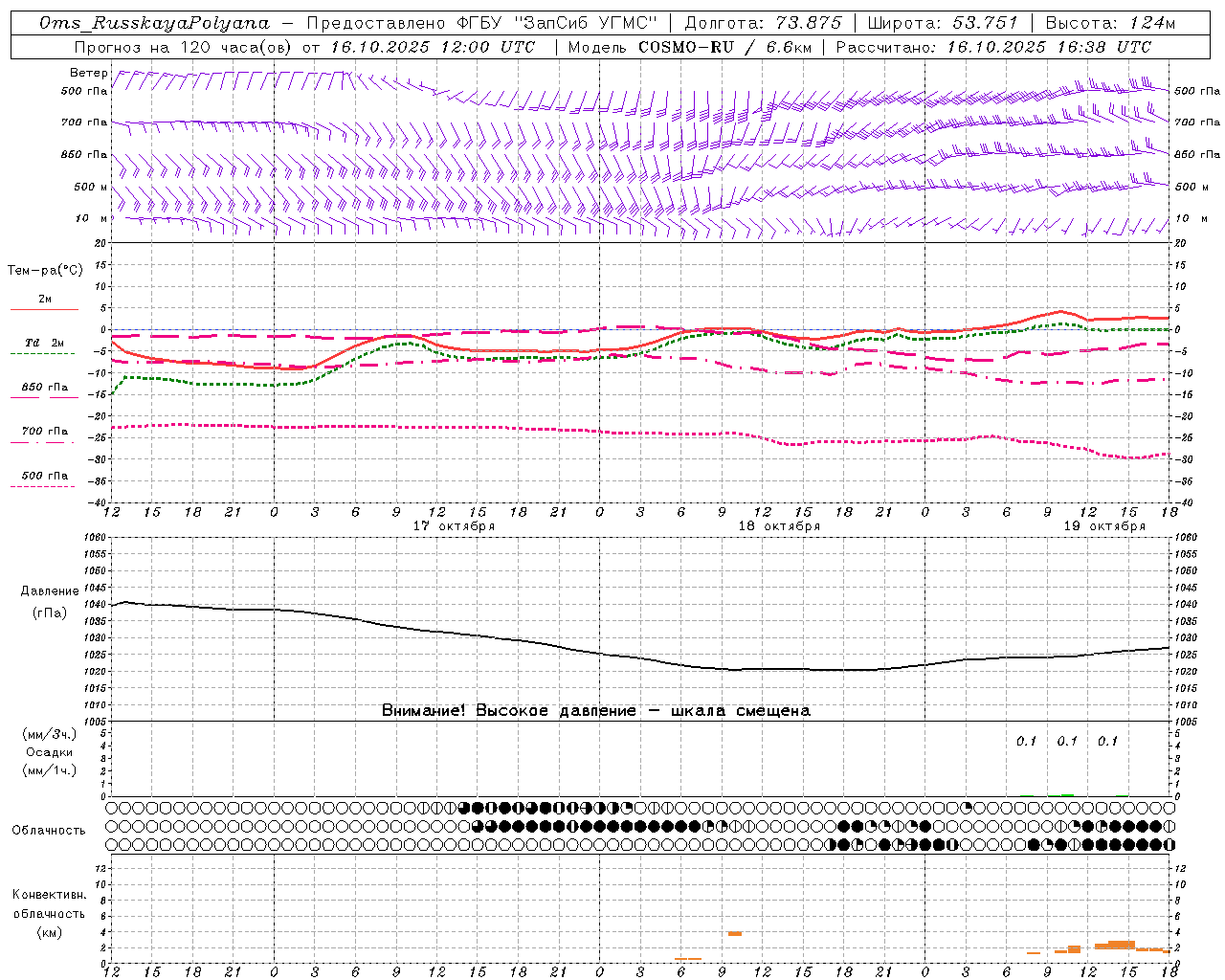This screenshot has height=980, width=1225.
Task: Click the elevation 'Высота: 124м'
Action: pyautogui.click(x=1110, y=23)
